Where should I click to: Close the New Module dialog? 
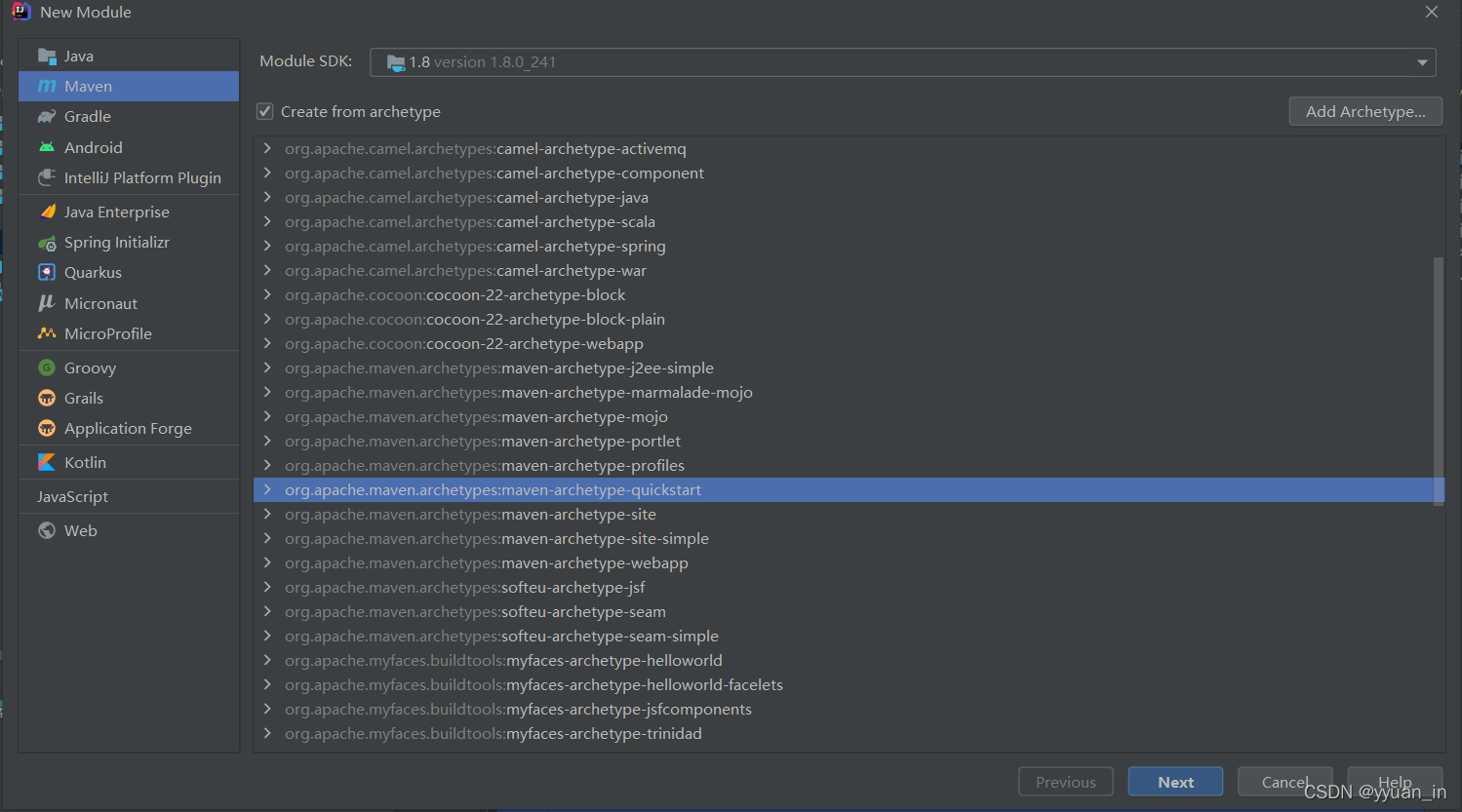coord(1431,12)
